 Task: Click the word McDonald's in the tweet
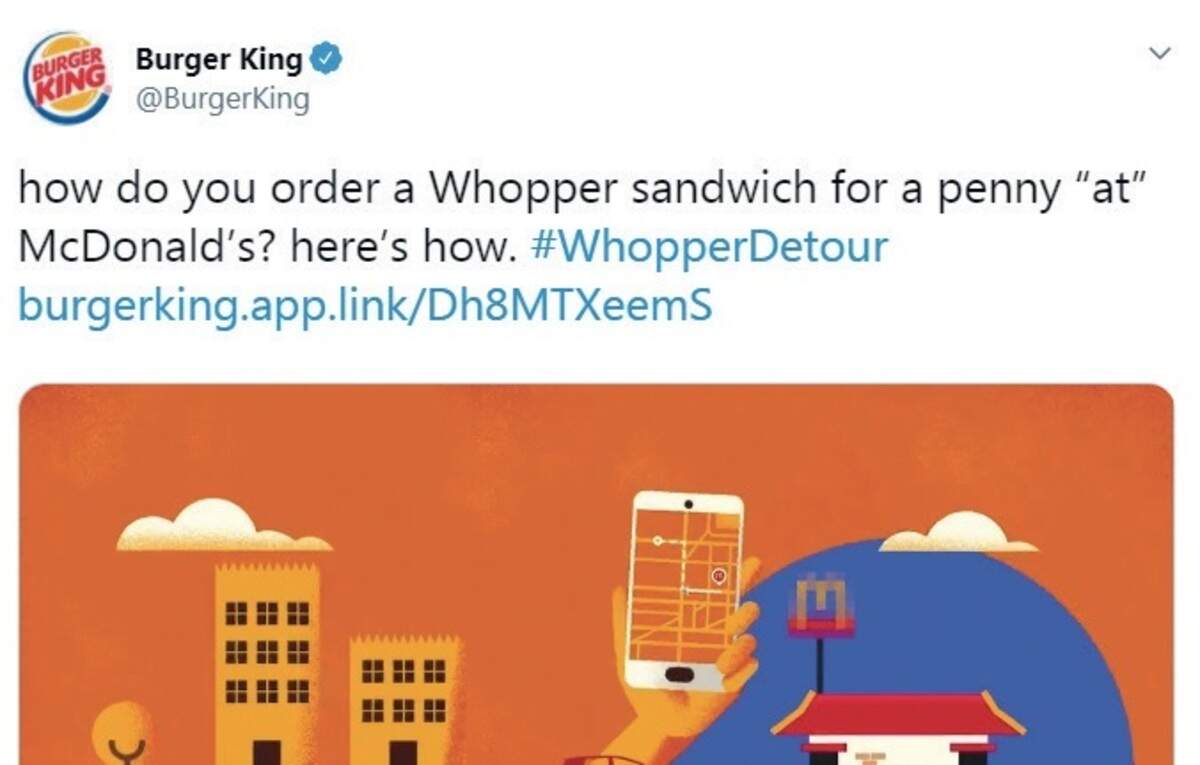pyautogui.click(x=149, y=246)
